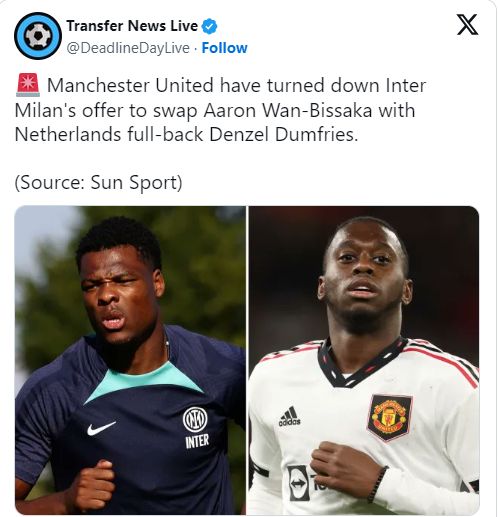Click the "INTER" text on the navy shirt
Image resolution: width=498 pixels, height=517 pixels.
point(197,441)
